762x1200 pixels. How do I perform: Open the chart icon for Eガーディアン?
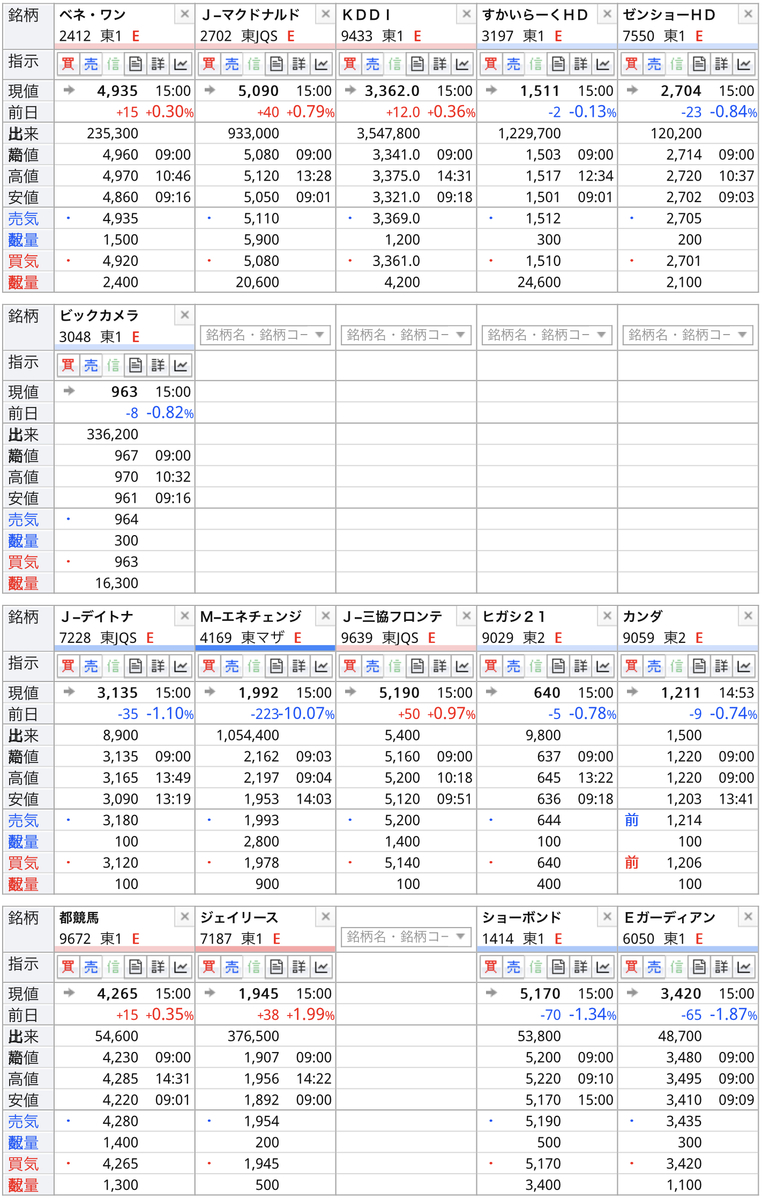click(744, 967)
